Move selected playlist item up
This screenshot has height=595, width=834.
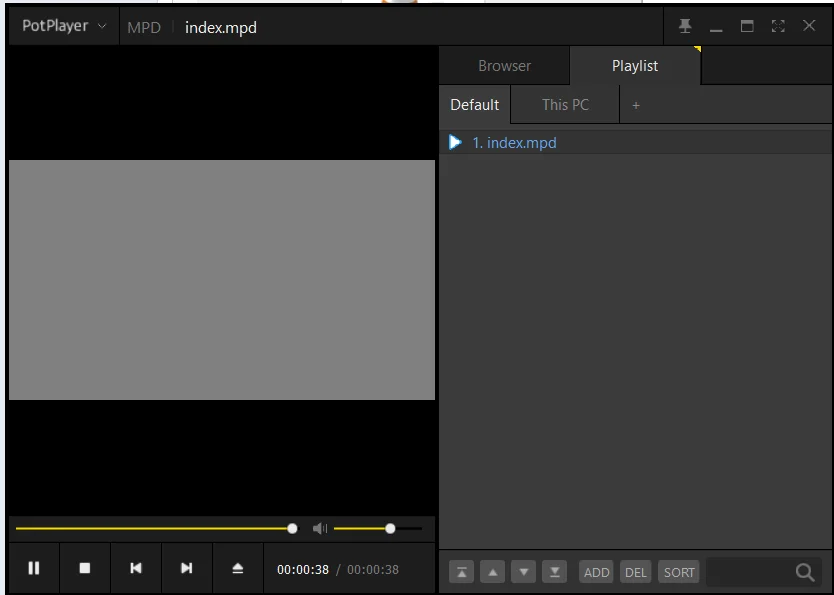coord(493,572)
